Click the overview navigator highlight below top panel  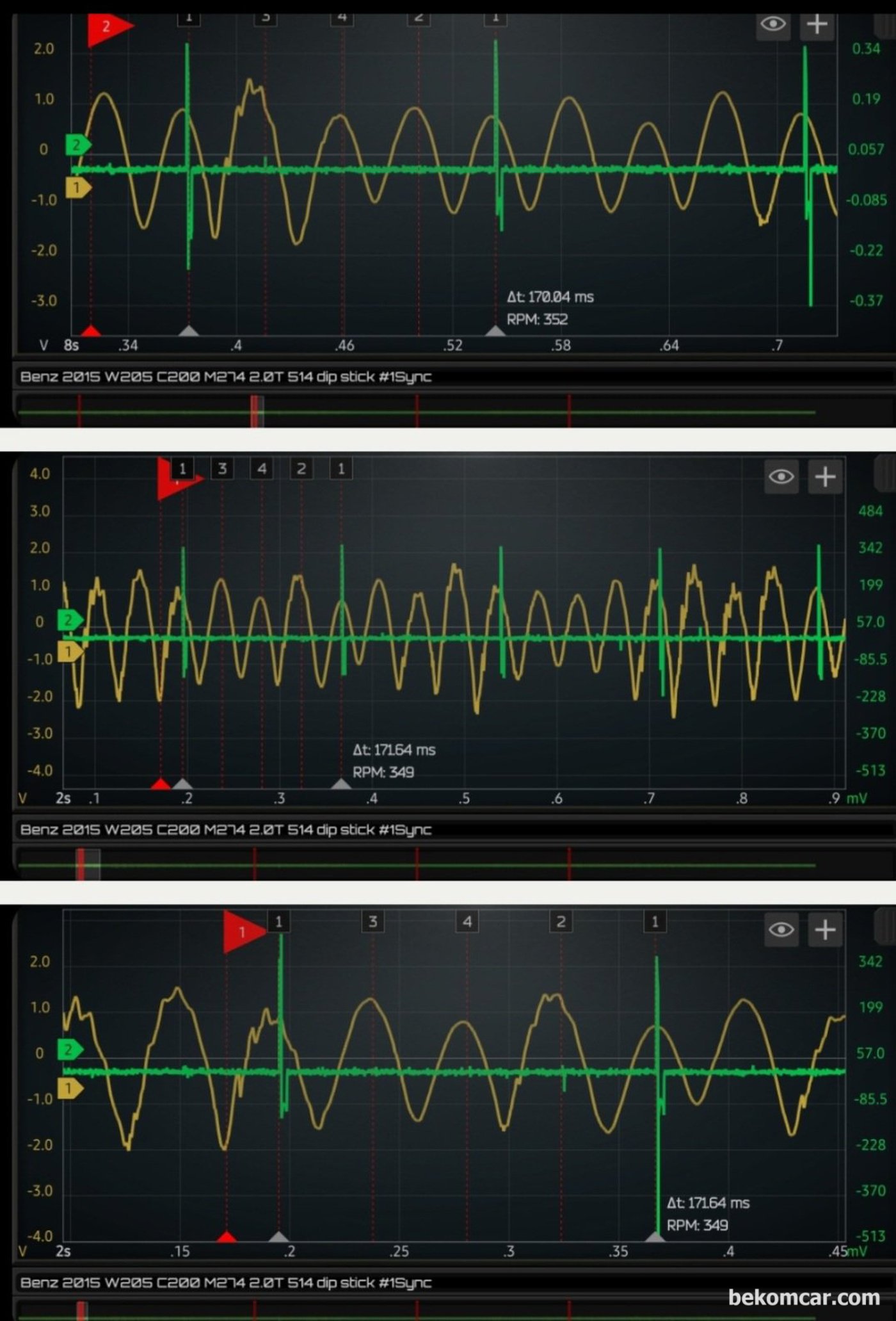pyautogui.click(x=257, y=412)
